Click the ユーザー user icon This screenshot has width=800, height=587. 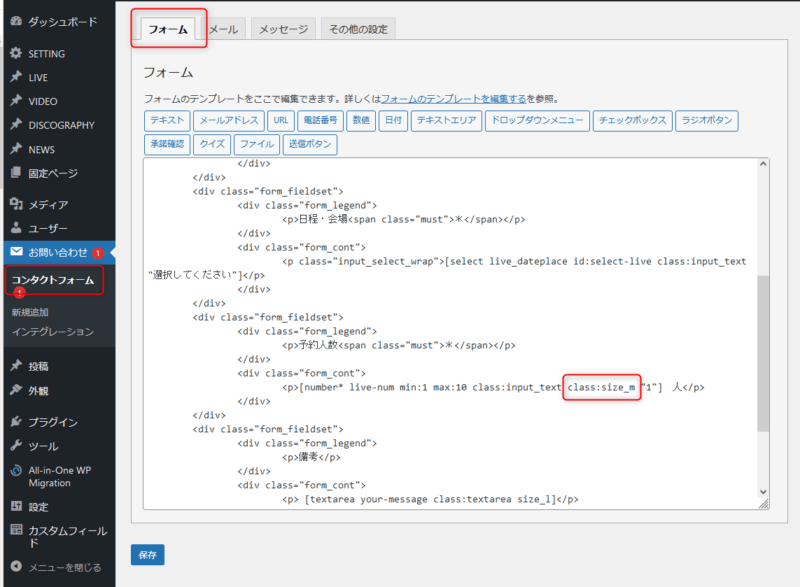[16, 229]
